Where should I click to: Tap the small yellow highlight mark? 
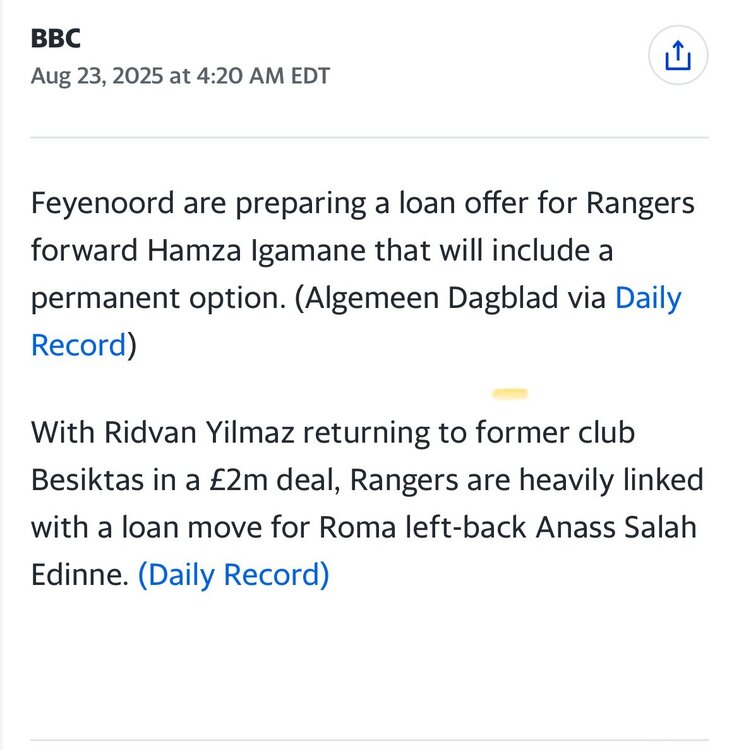click(x=509, y=392)
